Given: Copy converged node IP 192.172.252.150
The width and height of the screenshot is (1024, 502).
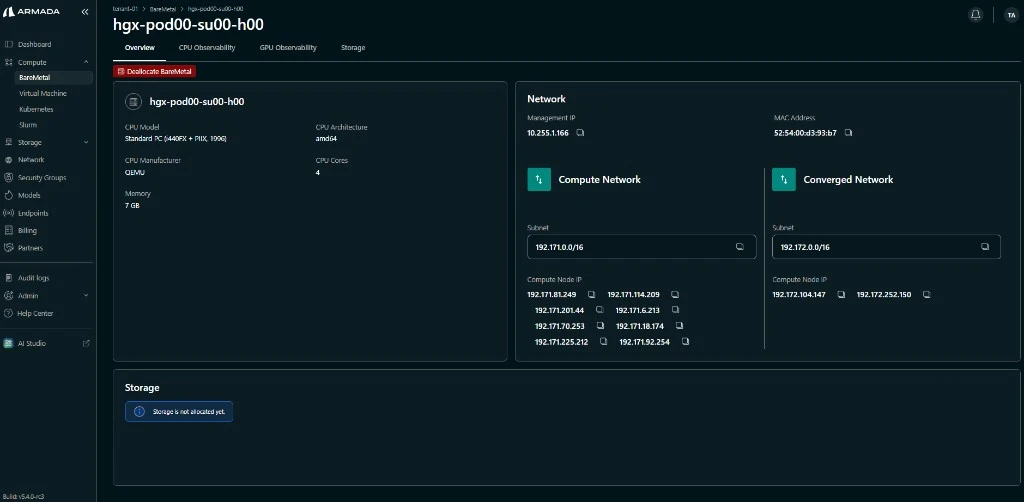Looking at the screenshot, I should click(926, 294).
